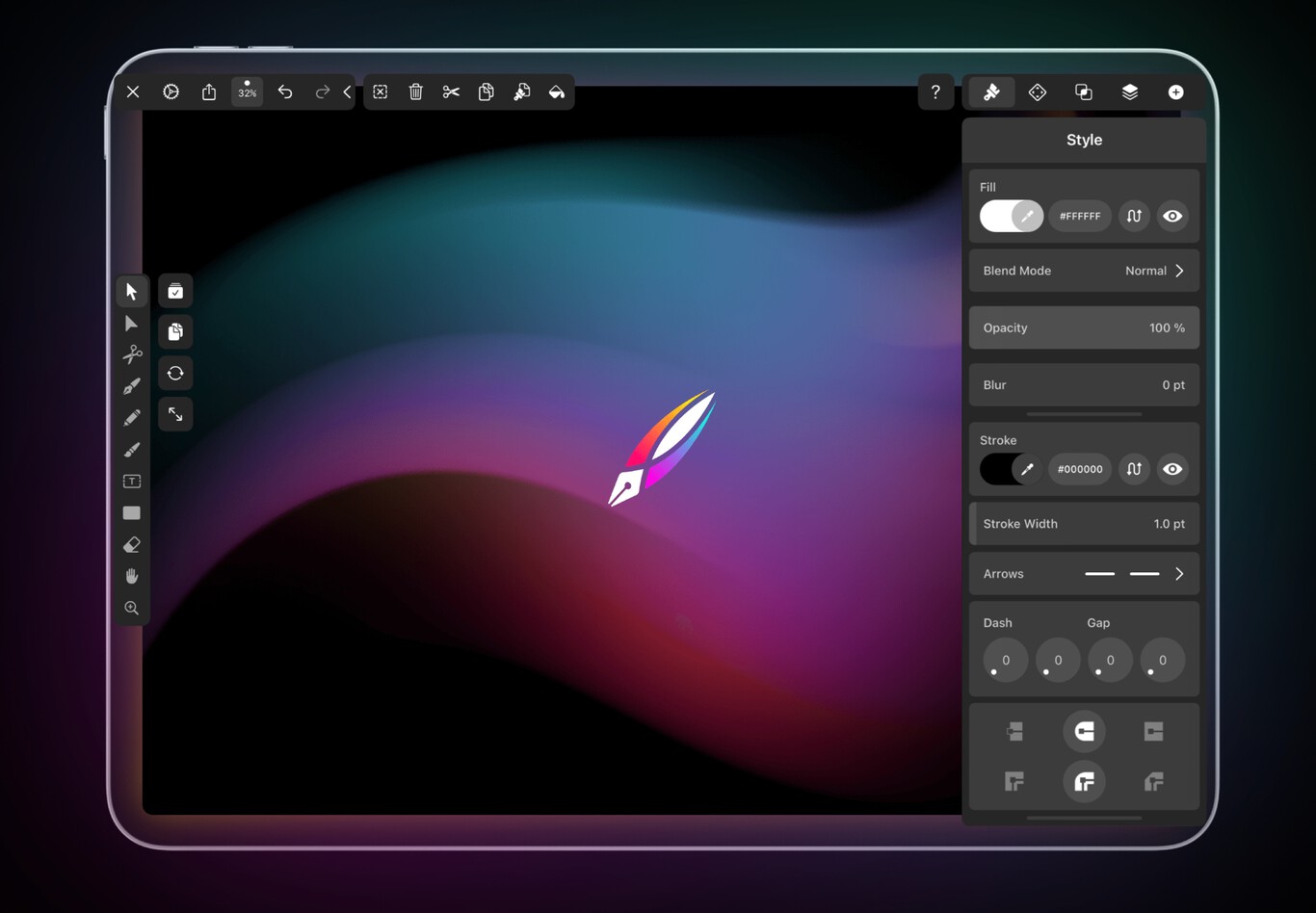Screen dimensions: 1316x913
Task: Open the Blend Mode options
Action: click(x=1084, y=271)
